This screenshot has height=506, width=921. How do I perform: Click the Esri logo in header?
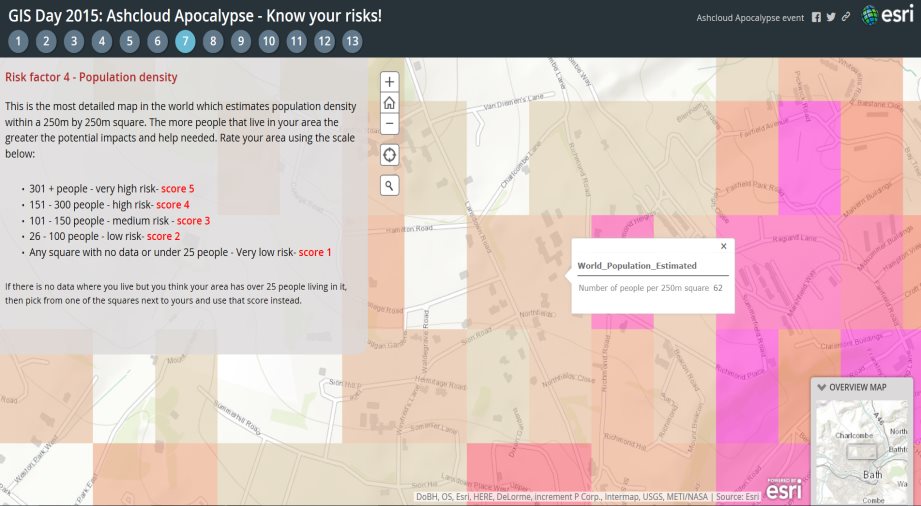(885, 15)
